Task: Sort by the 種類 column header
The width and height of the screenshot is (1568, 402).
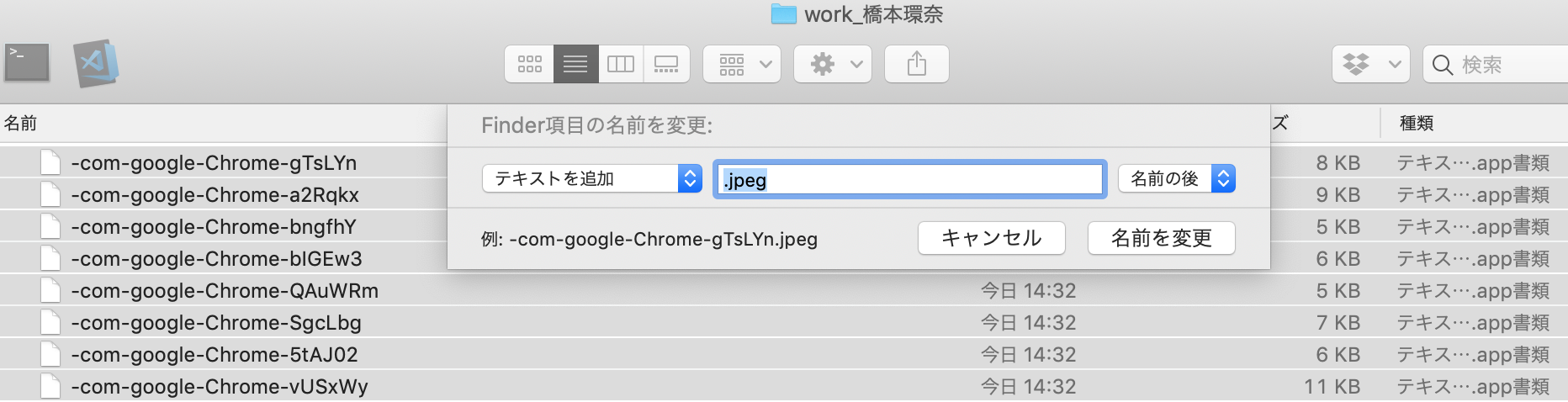Action: pos(1417,124)
